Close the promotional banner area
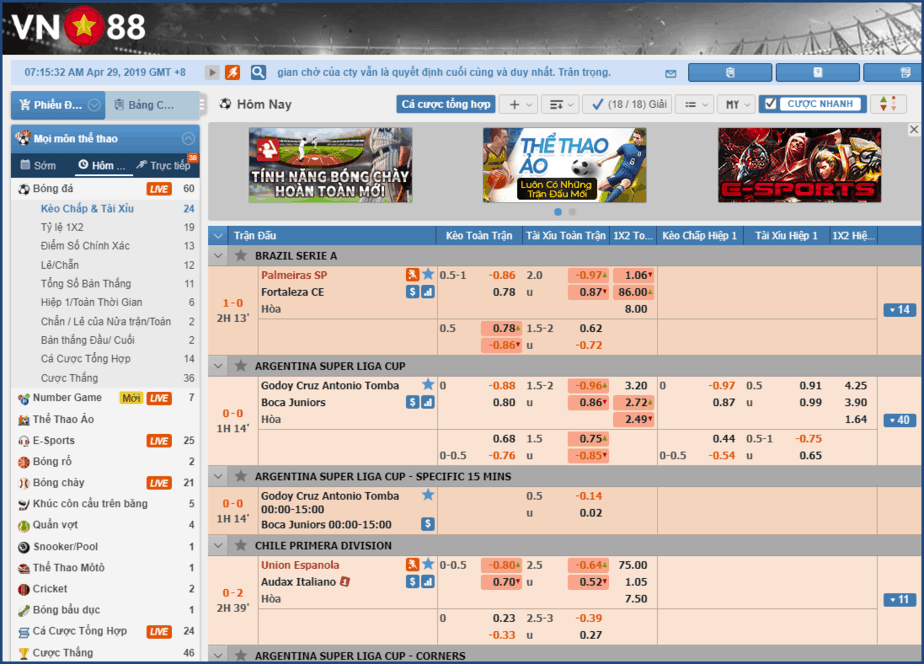 click(914, 129)
